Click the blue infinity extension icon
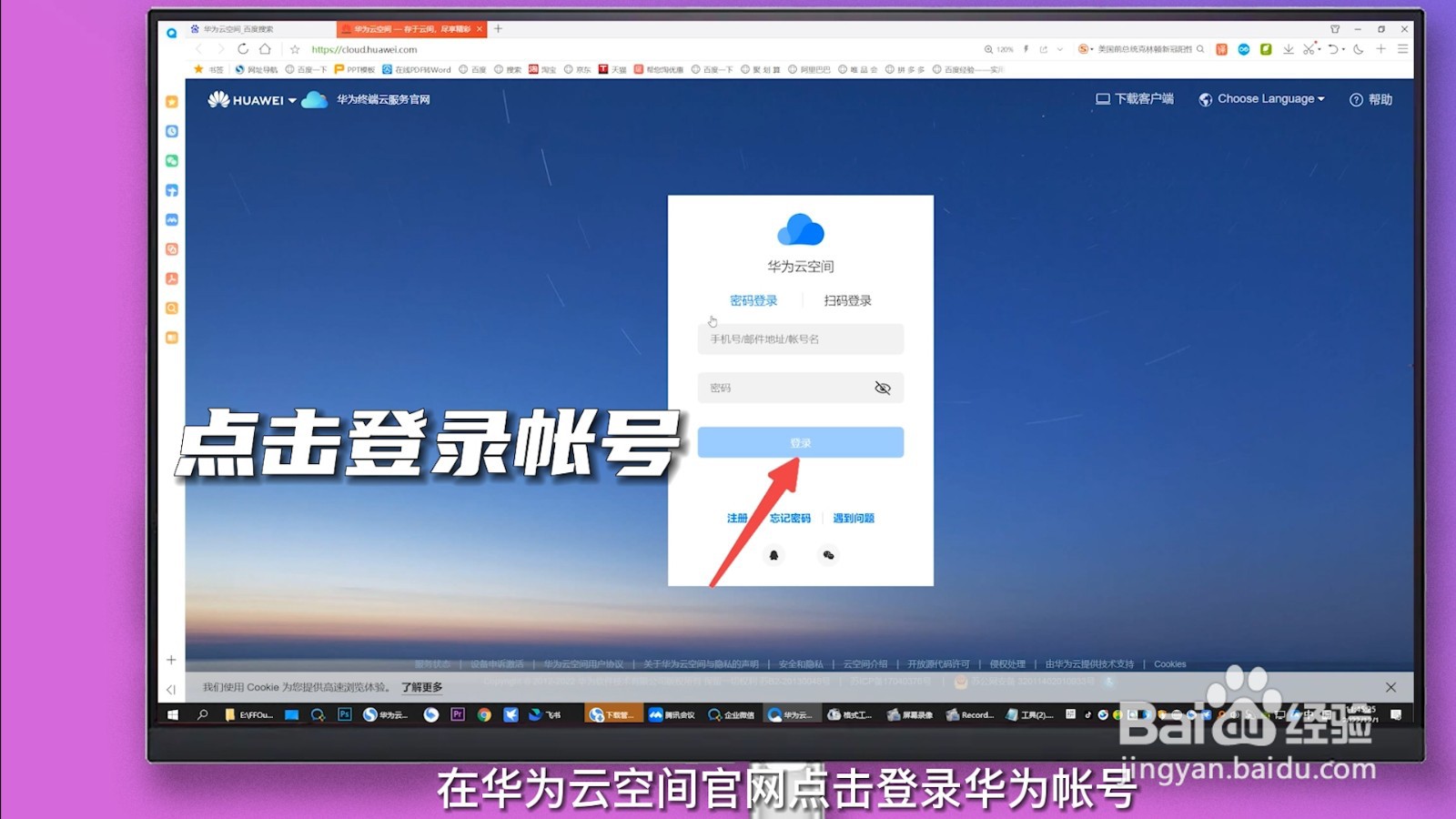The image size is (1456, 819). (x=1243, y=49)
